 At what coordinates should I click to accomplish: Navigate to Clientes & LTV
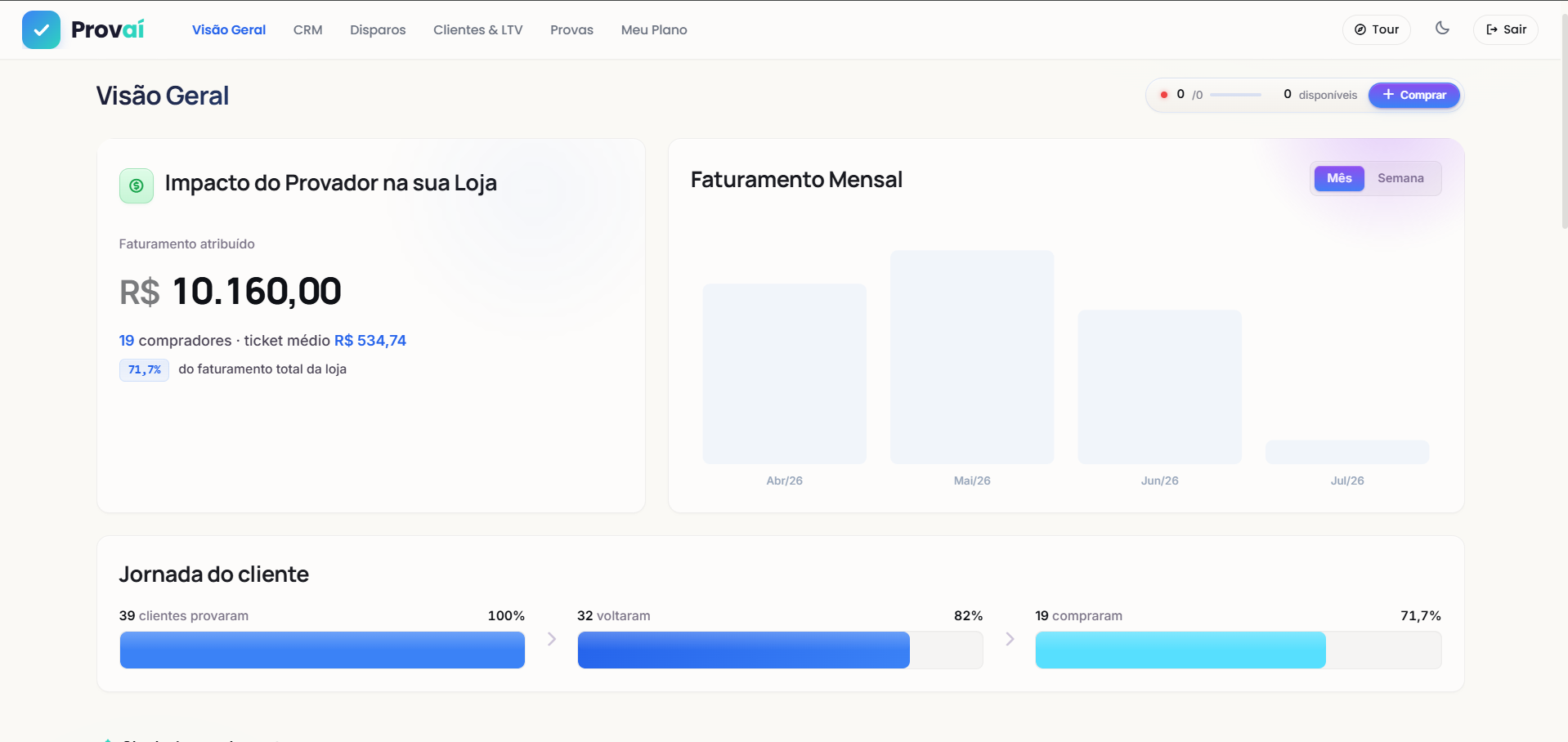click(478, 29)
